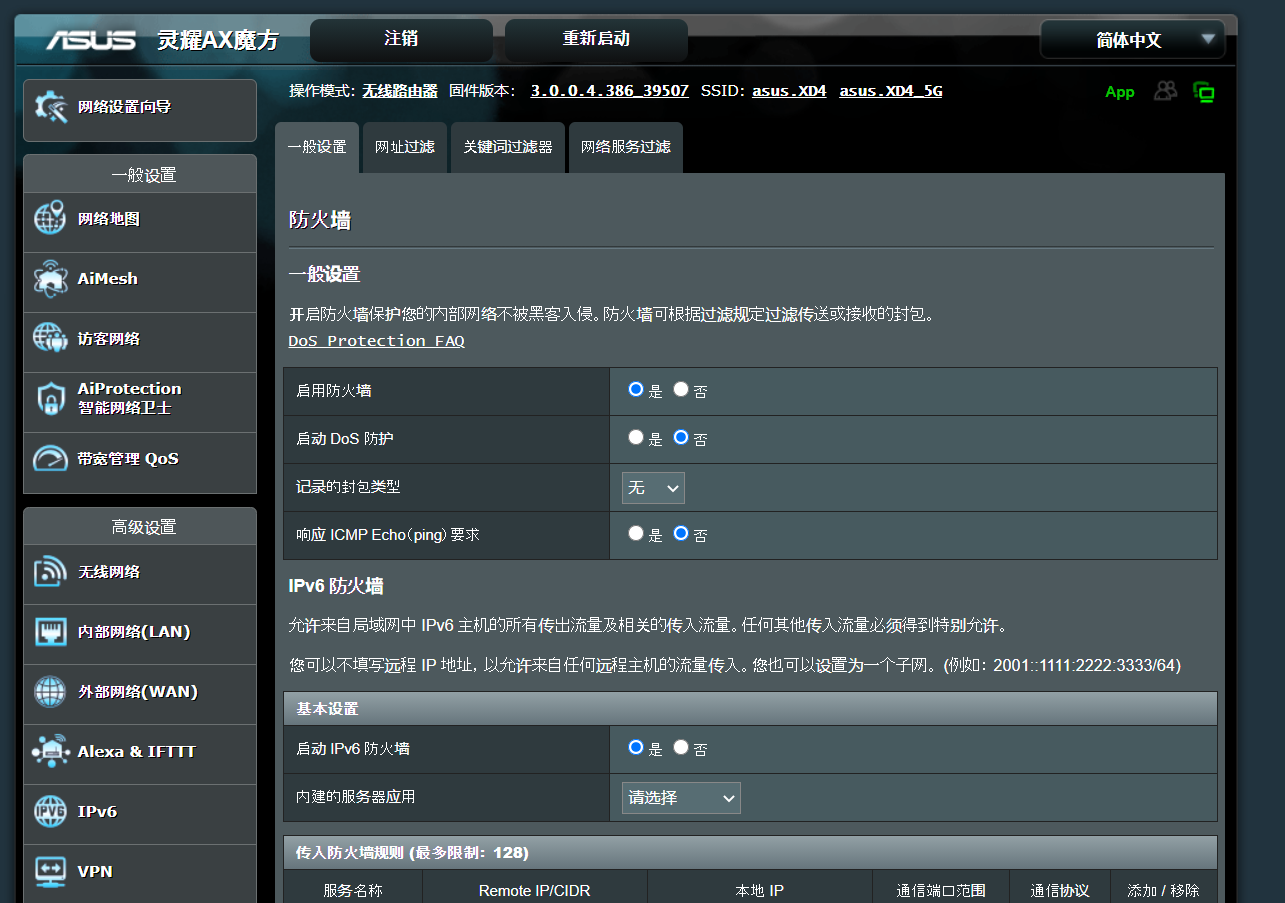Click the asus.XD4_5G SSID link
1285x903 pixels.
click(890, 91)
